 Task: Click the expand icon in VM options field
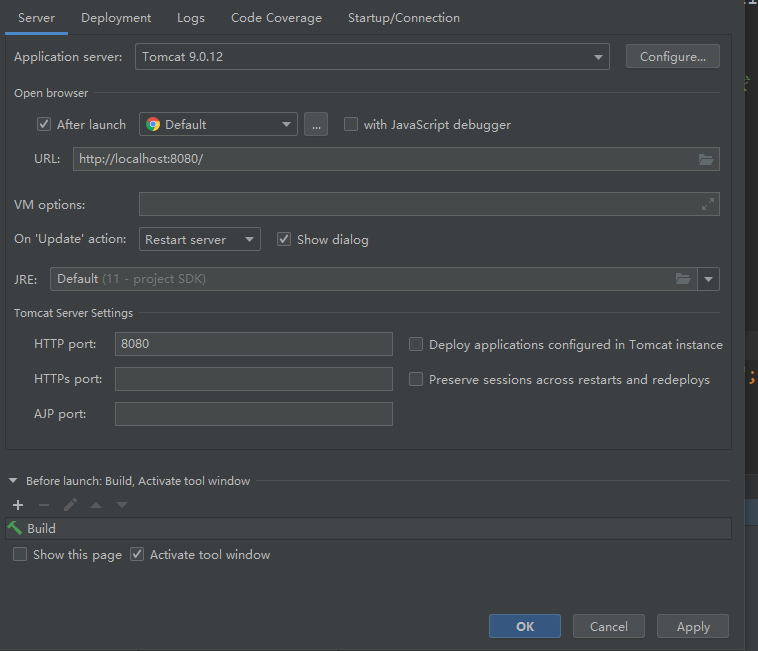708,204
